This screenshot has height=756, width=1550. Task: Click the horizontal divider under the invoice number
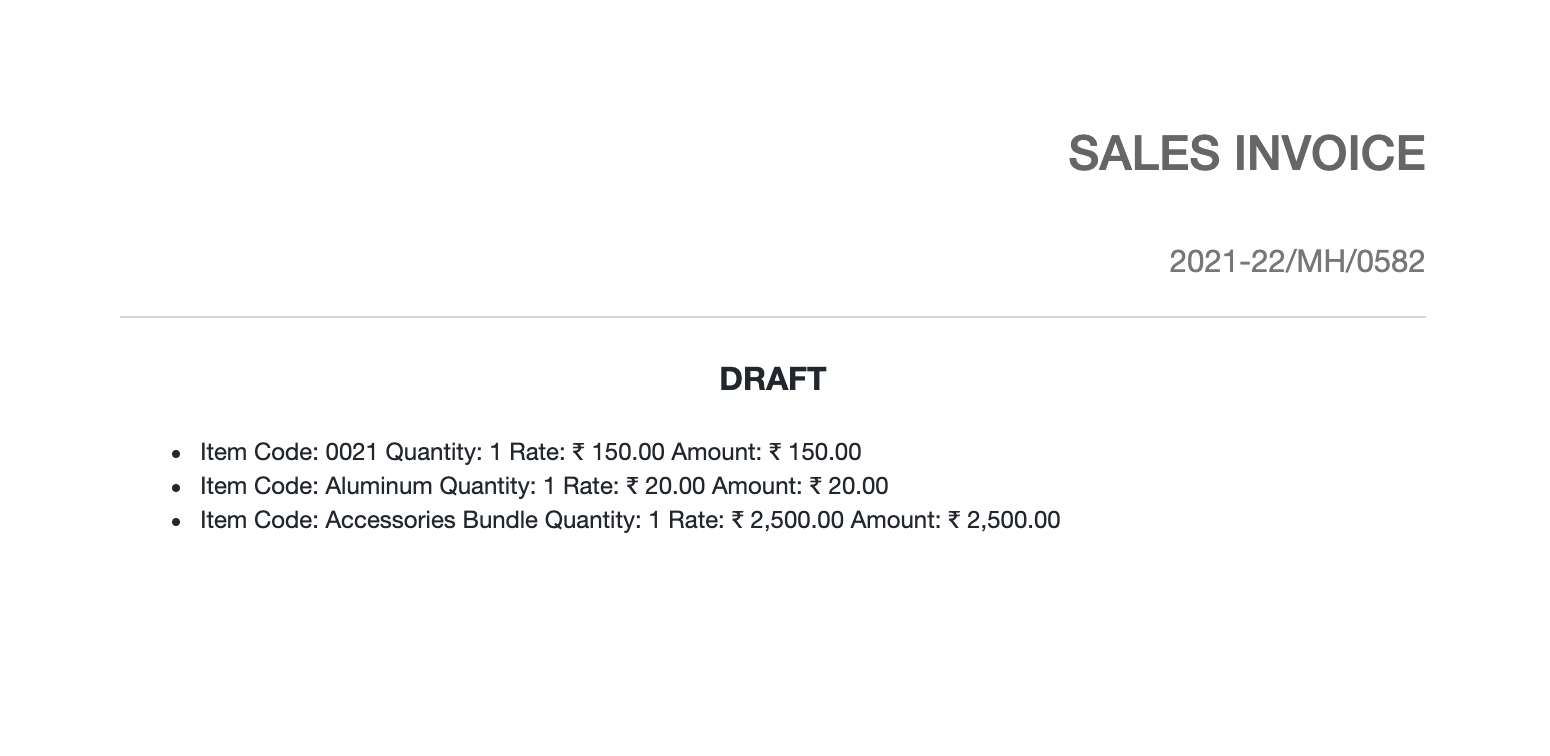coord(772,317)
